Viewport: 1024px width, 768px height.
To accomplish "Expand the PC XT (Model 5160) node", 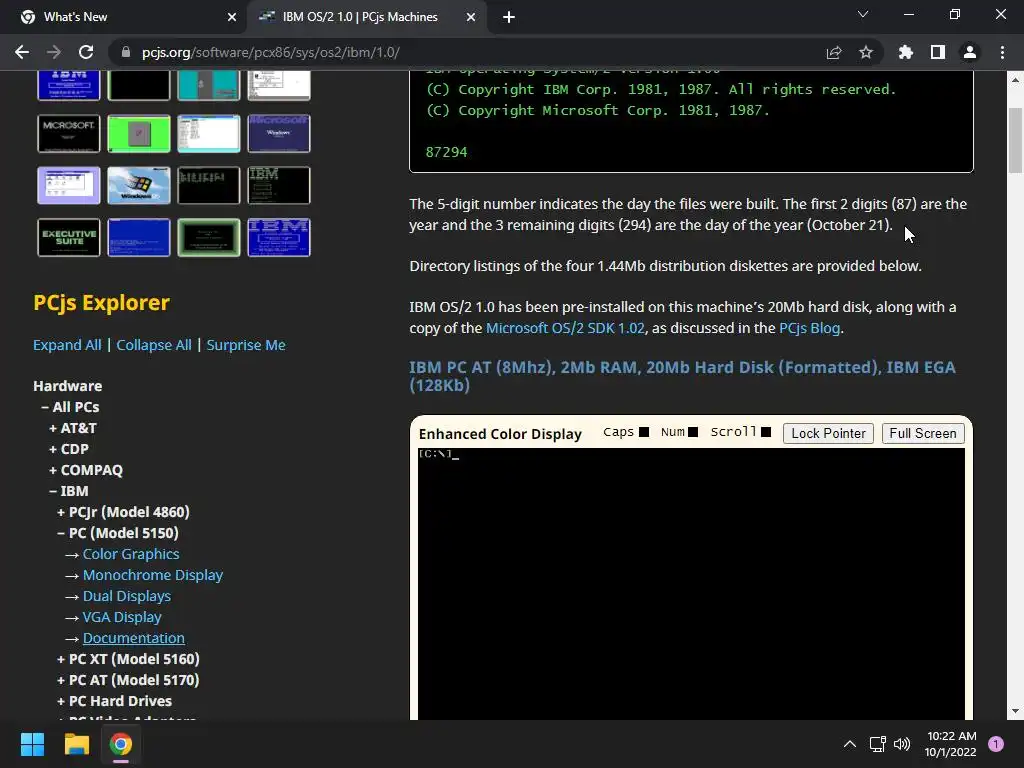I will (x=128, y=659).
